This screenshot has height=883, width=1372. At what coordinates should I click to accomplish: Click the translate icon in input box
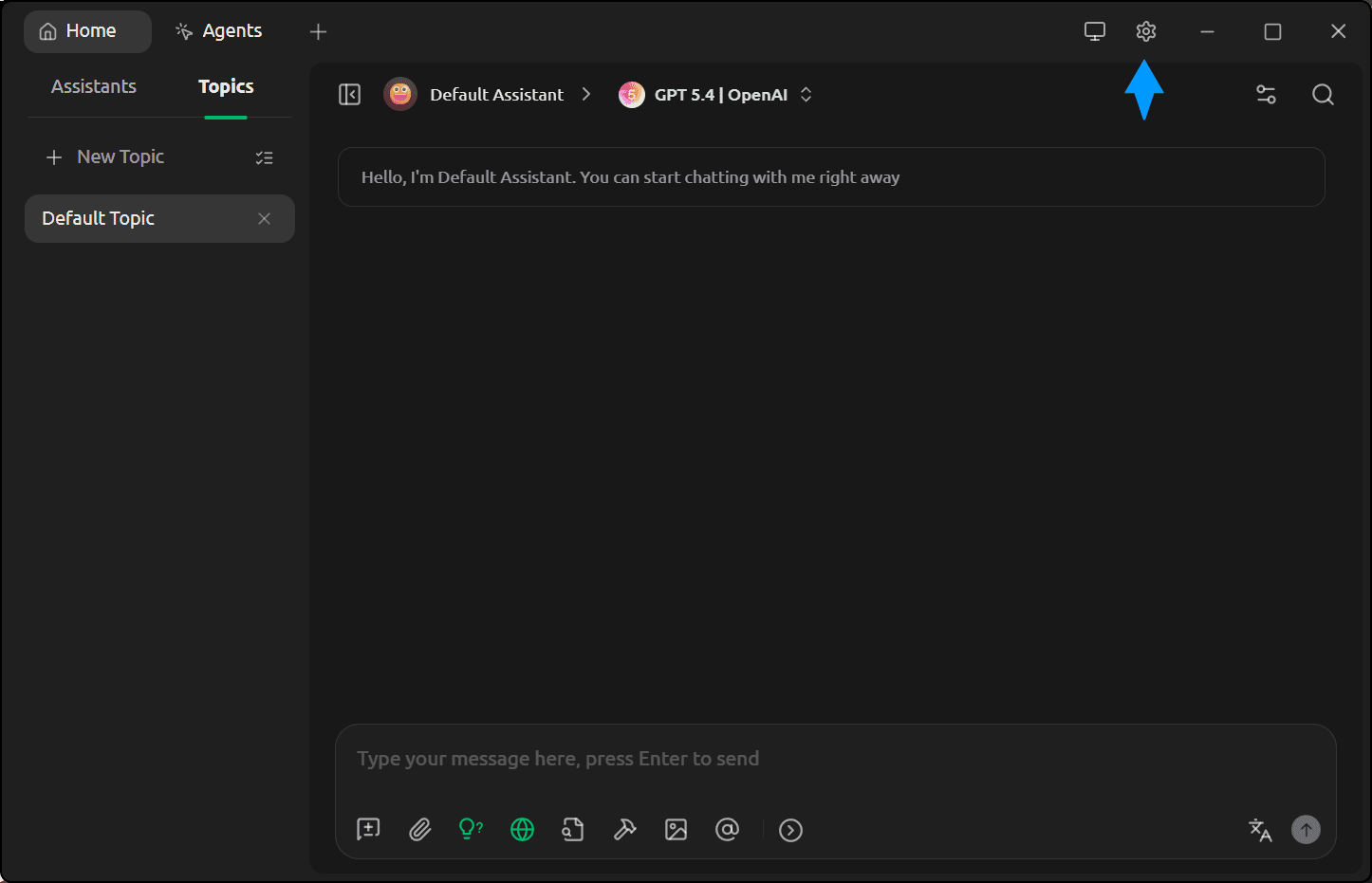click(x=1260, y=830)
